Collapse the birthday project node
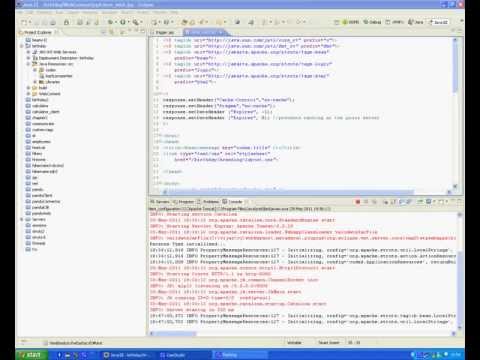 pos(22,46)
